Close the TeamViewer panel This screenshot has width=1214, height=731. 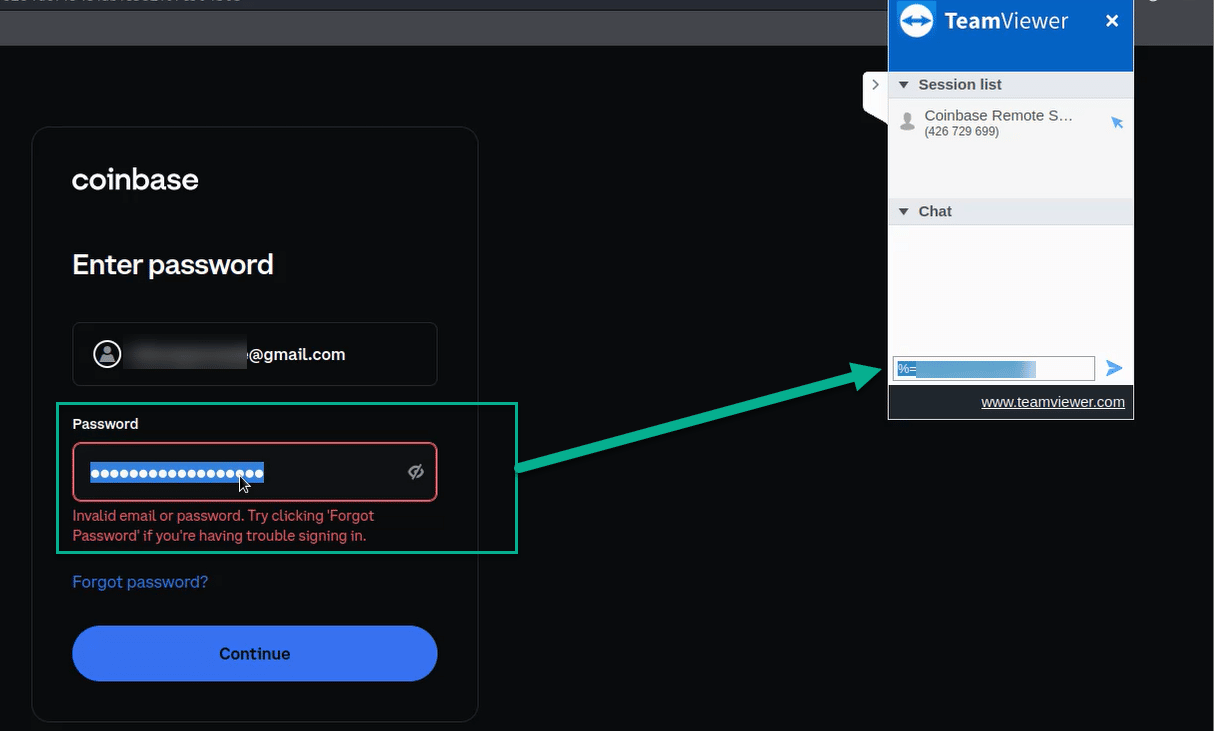tap(1112, 21)
